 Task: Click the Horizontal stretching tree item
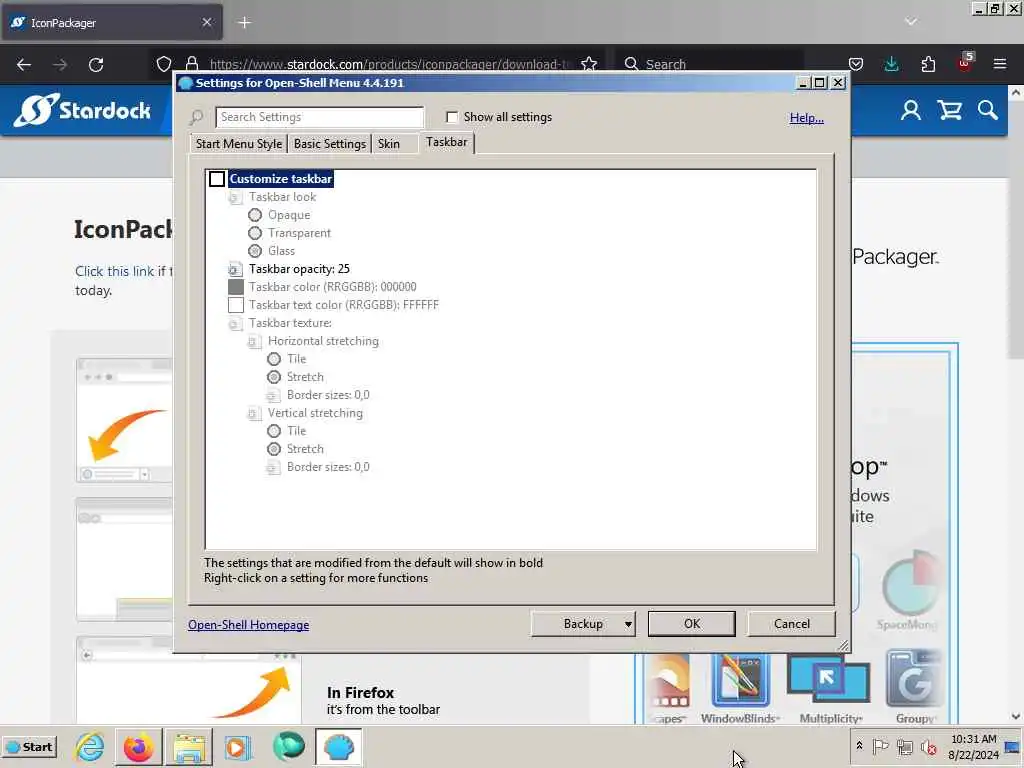coord(323,341)
